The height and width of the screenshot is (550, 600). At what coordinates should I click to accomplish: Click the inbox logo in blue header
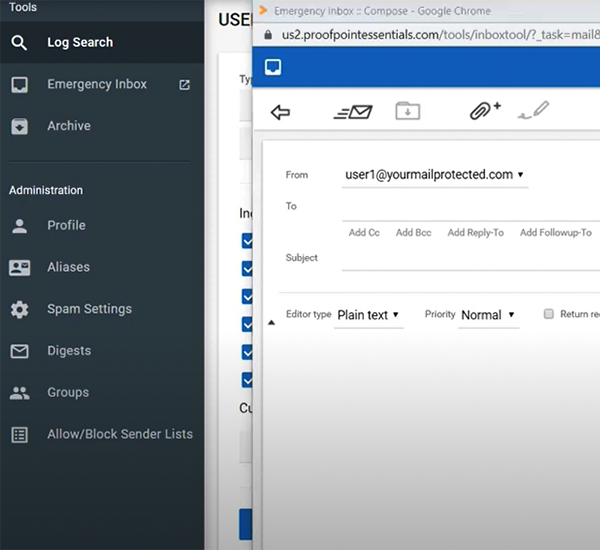(273, 67)
